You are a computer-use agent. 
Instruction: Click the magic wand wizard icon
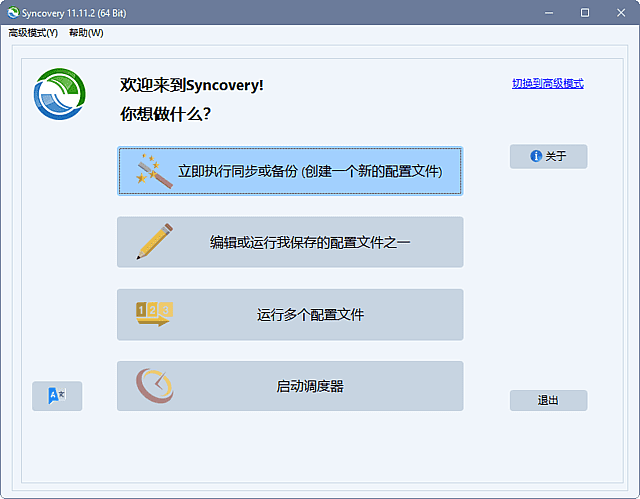pos(154,171)
